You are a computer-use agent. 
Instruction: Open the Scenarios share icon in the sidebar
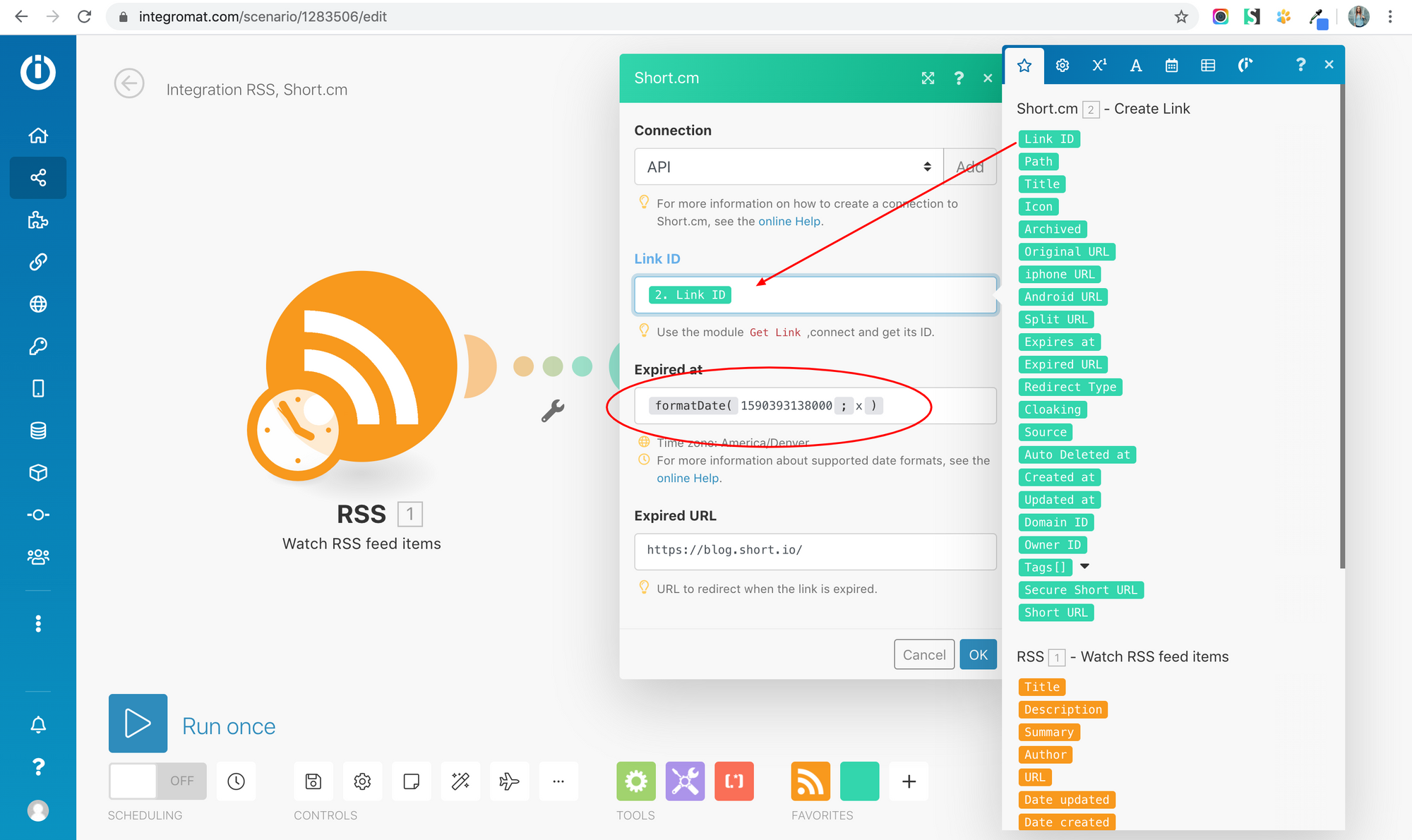[38, 177]
